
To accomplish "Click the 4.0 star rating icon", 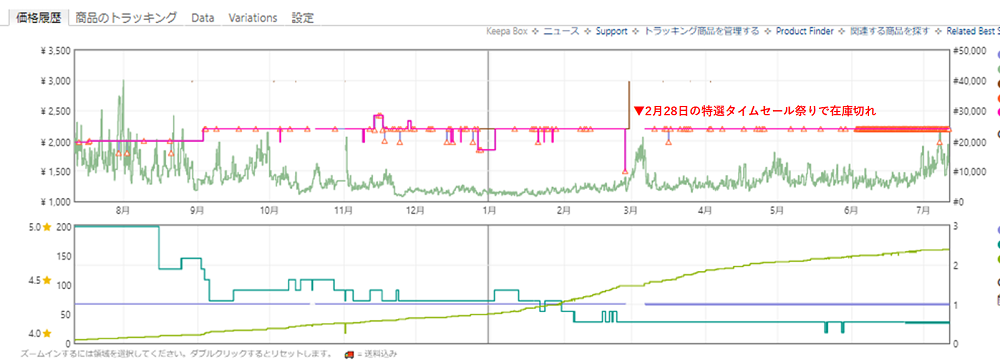I will pos(47,333).
